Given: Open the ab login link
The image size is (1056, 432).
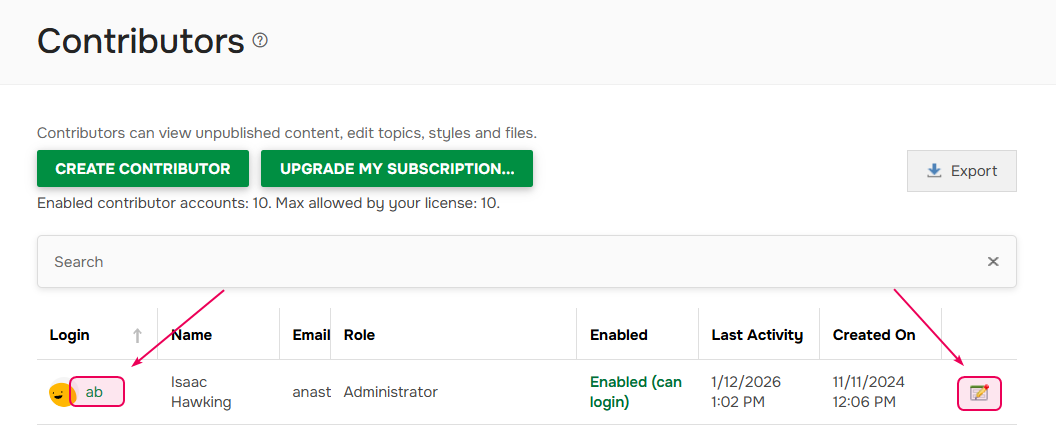Looking at the screenshot, I should 95,392.
